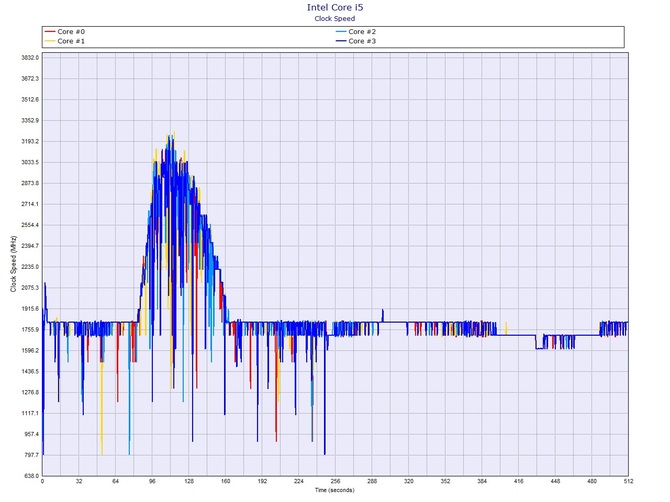The width and height of the screenshot is (670, 502).
Task: Click the 448 tick on time axis
Action: pos(555,481)
